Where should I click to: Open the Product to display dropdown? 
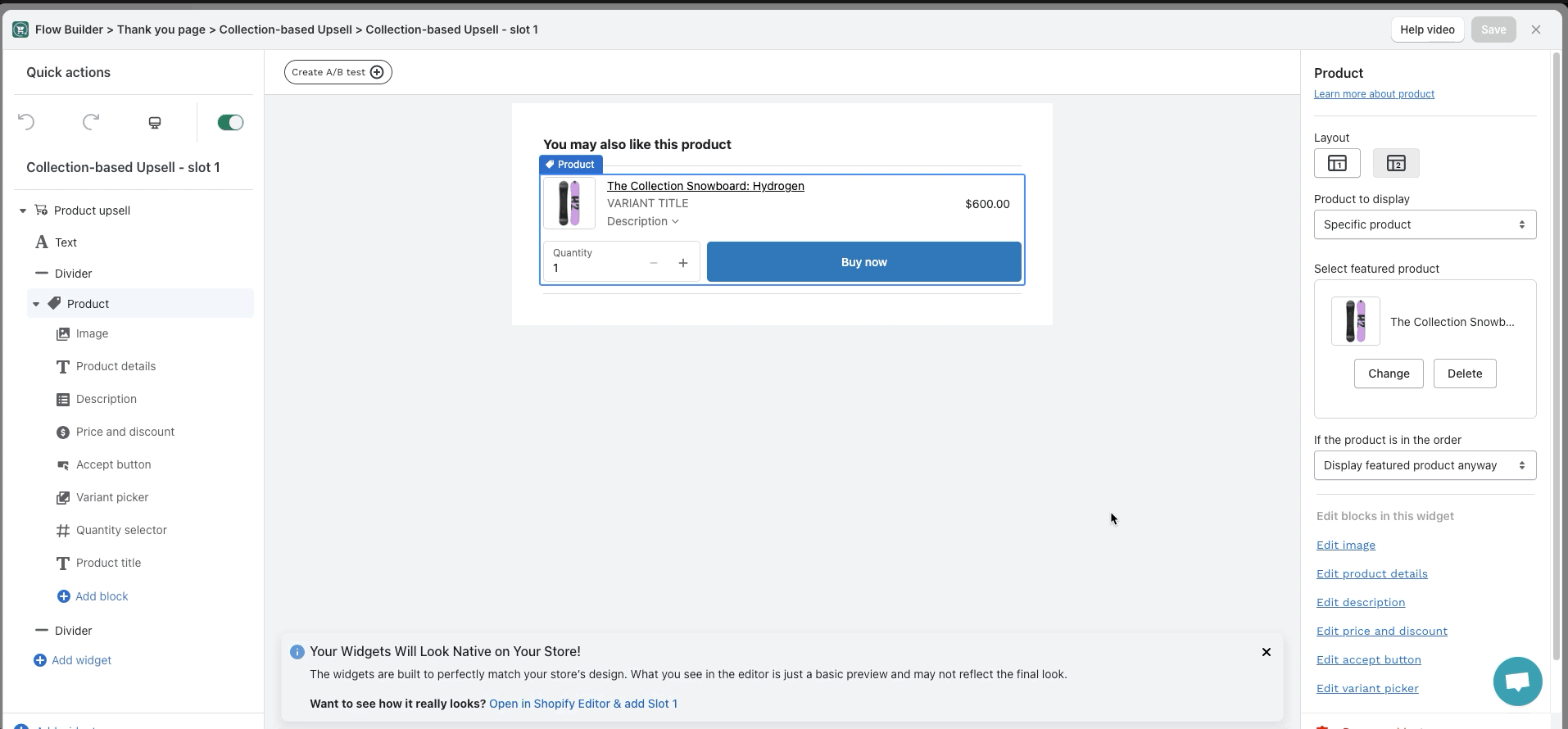(x=1425, y=224)
